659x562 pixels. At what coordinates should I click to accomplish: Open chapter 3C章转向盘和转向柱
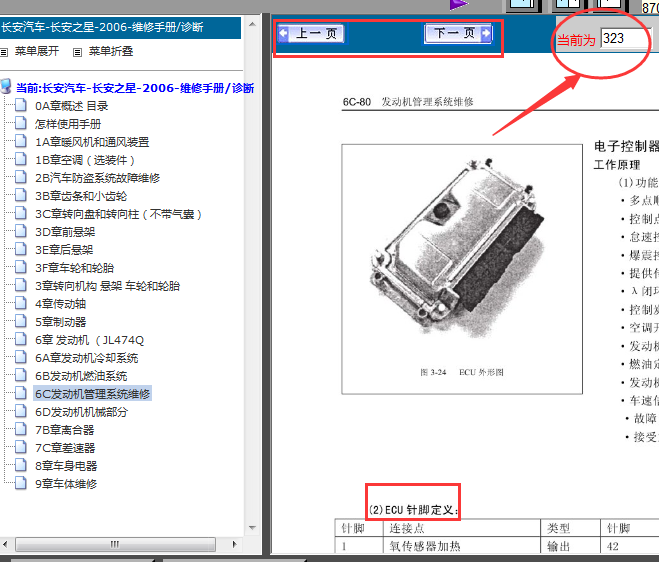coord(119,214)
